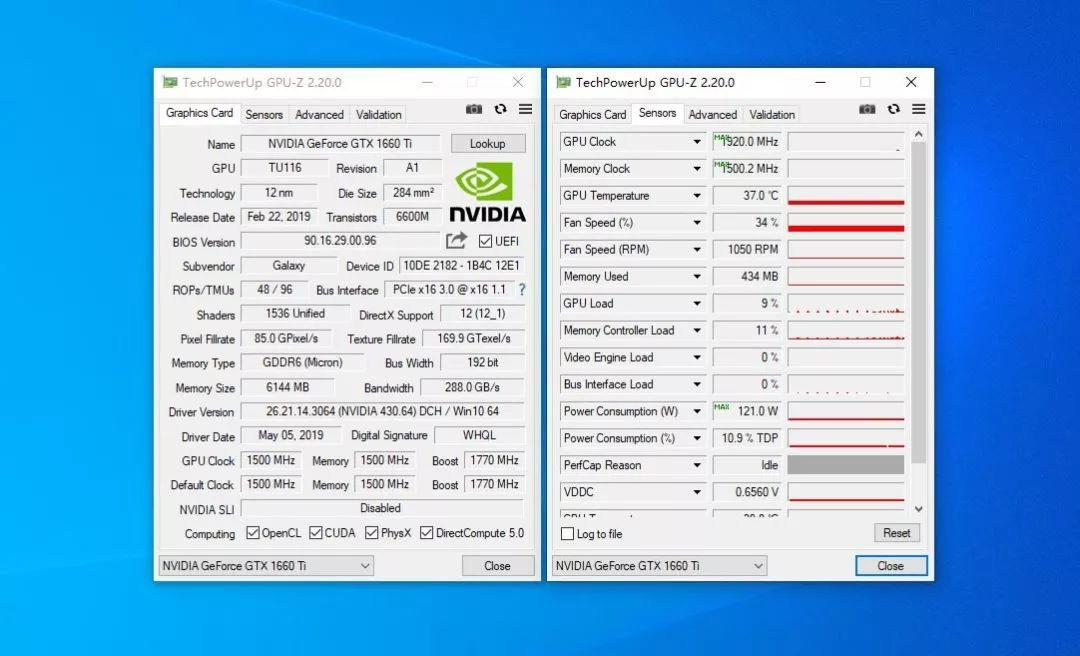
Task: Click the Fan Speed (%) red graph bar
Action: coord(846,228)
